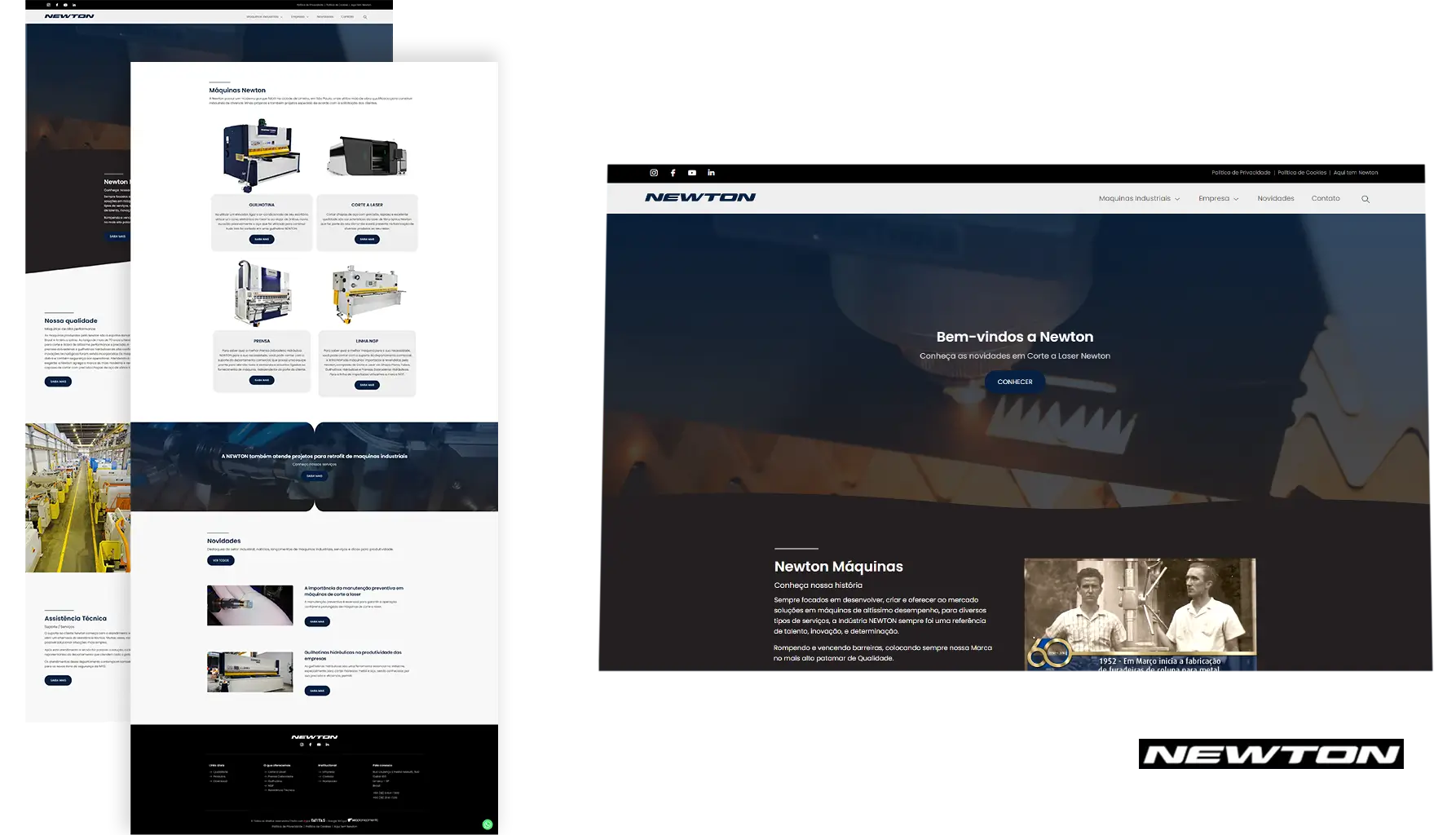Click Saiba Mais in the PRENSA card

coord(262,380)
